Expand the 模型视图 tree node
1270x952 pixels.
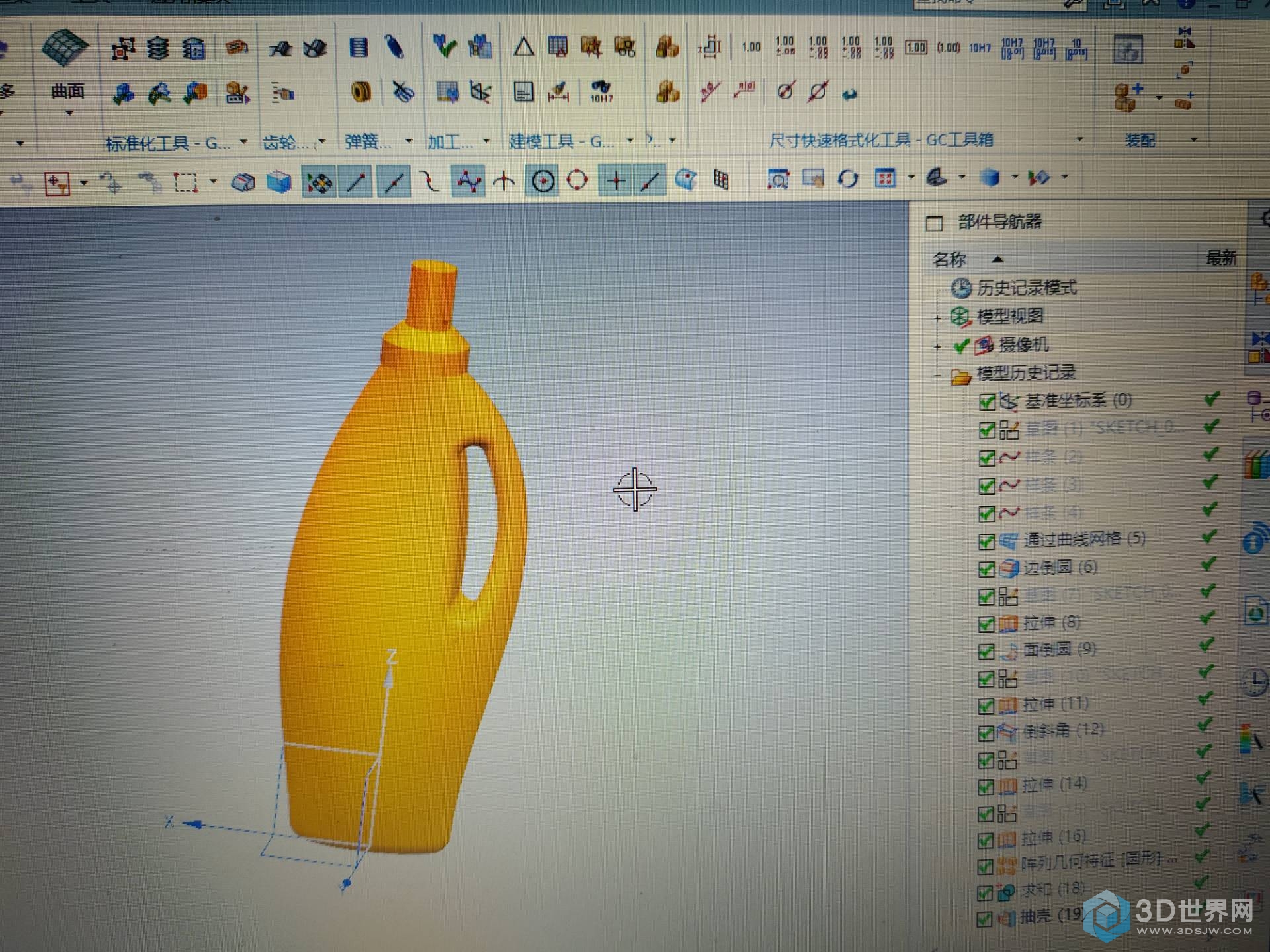937,319
